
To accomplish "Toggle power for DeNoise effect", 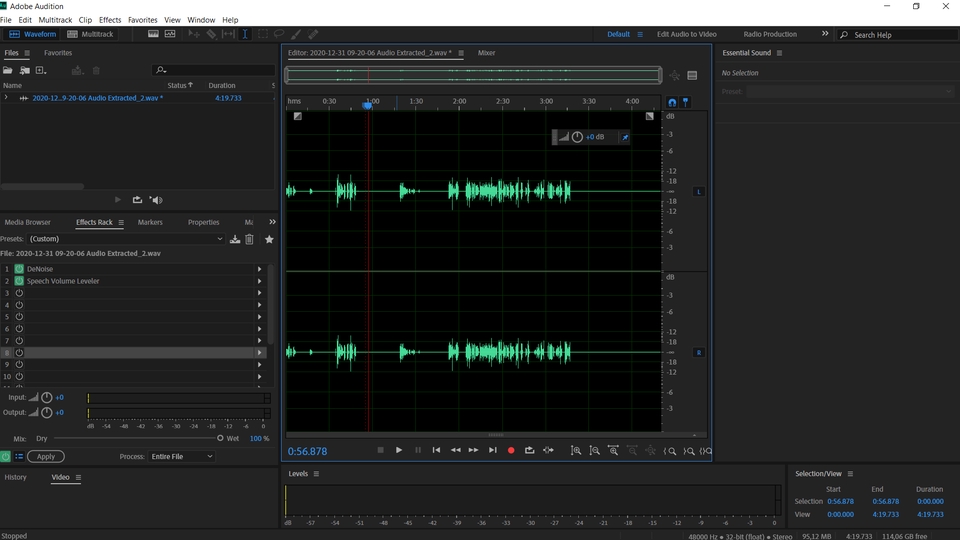I will click(x=19, y=269).
